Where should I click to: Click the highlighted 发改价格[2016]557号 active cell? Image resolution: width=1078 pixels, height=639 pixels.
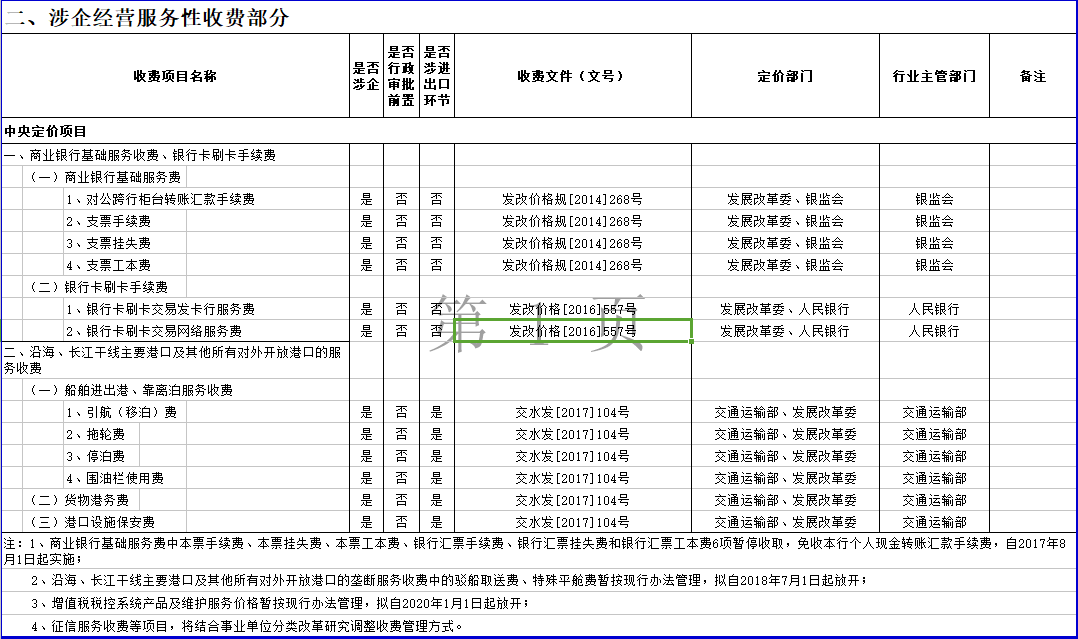(x=573, y=332)
